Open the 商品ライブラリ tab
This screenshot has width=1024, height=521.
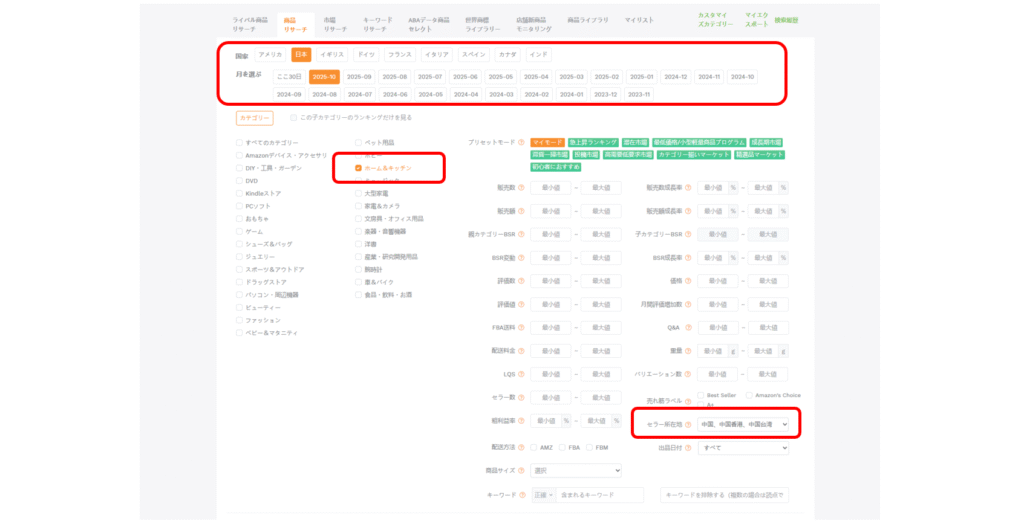point(587,19)
